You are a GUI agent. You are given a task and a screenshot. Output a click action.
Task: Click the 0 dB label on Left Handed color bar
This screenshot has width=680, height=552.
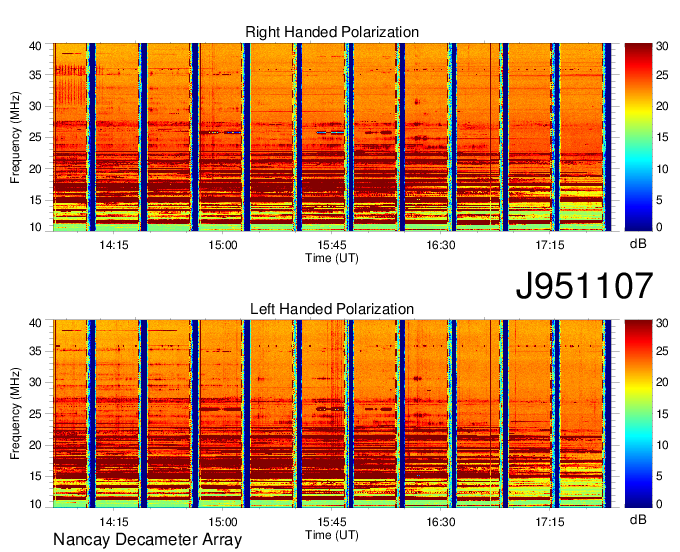(659, 504)
